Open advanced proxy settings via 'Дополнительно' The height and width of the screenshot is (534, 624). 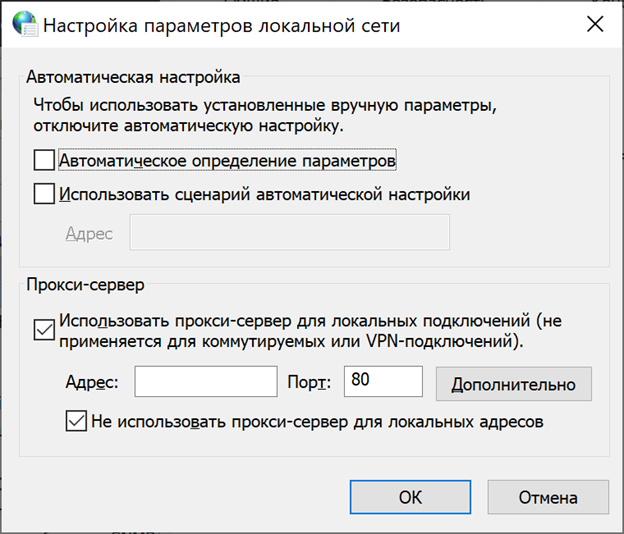(513, 383)
